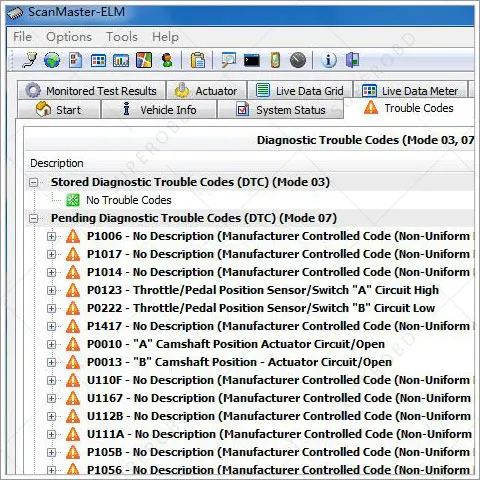Expand the P1014 code entry

pos(51,272)
